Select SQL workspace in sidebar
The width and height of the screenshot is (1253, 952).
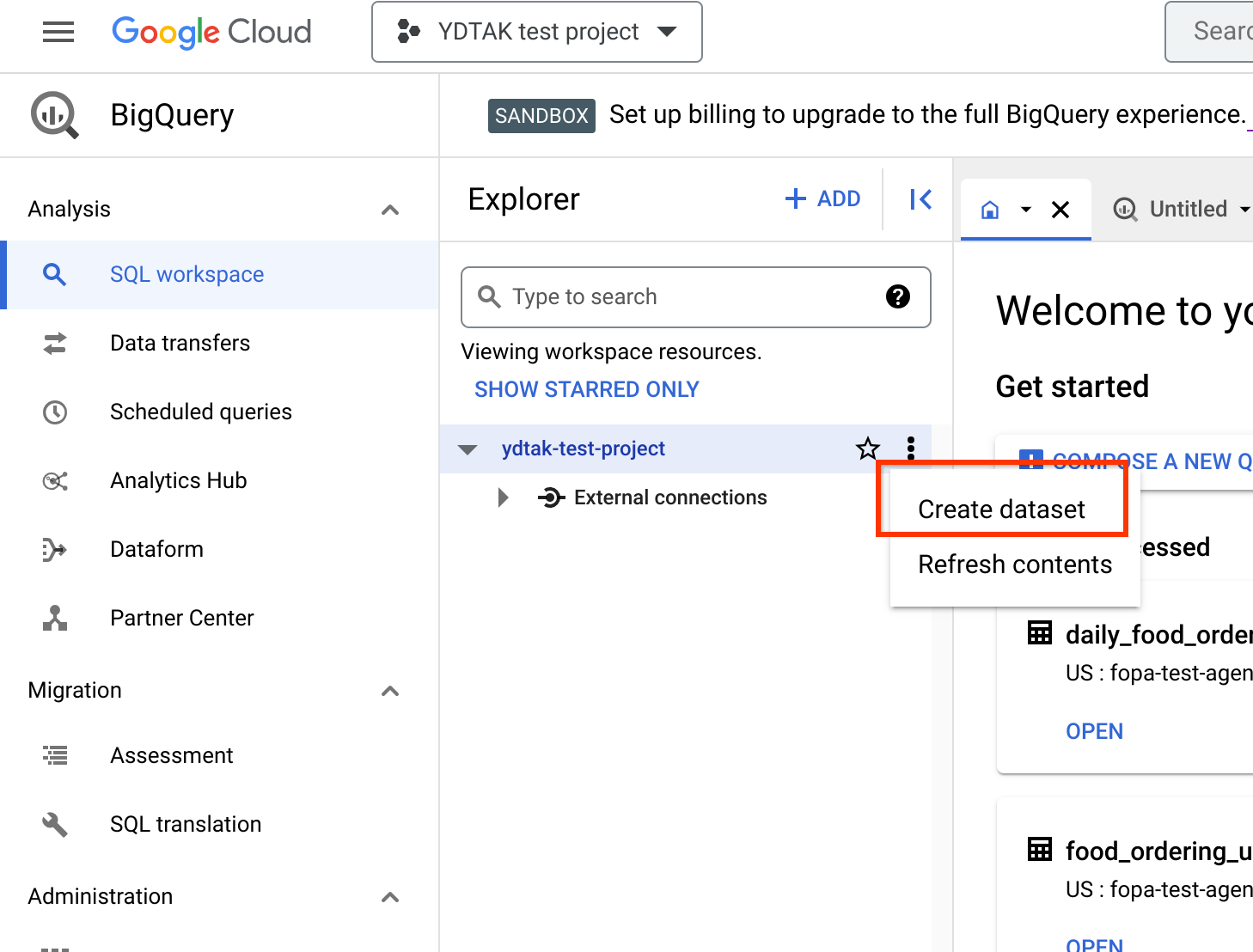tap(219, 275)
